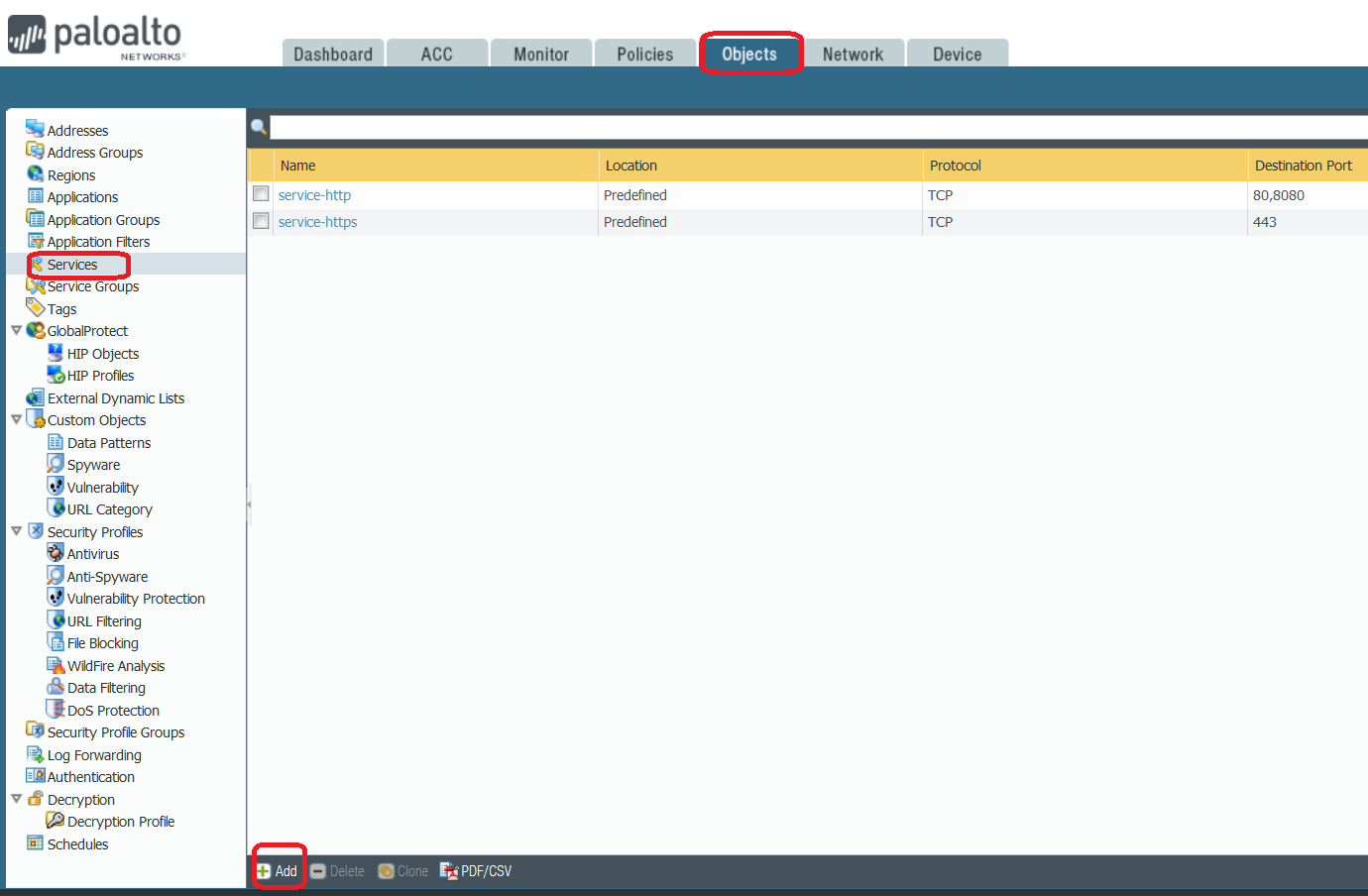
Task: Collapse the Decryption tree node
Action: click(16, 799)
